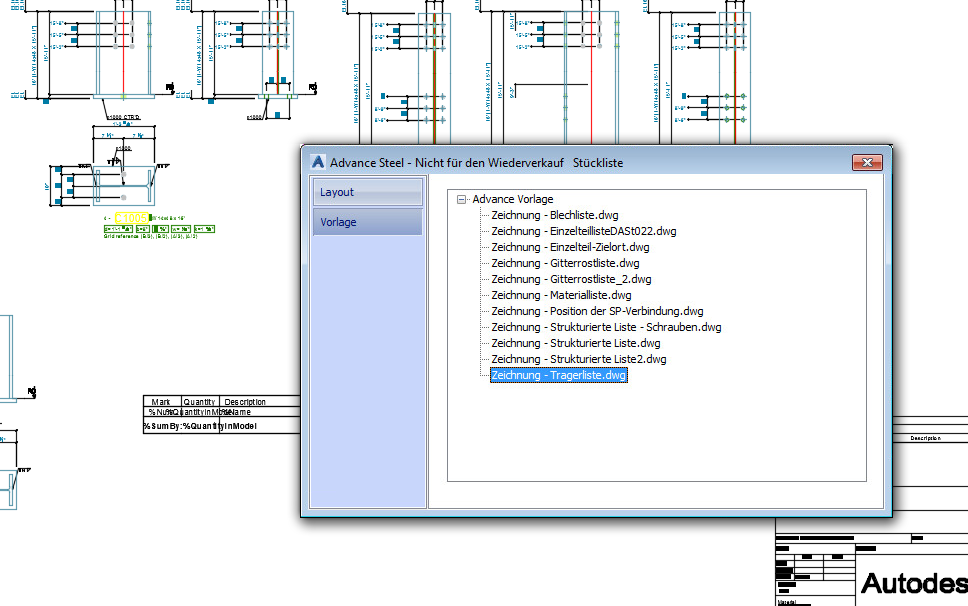968x606 pixels.
Task: Select Advance Vorlage root tree item
Action: 512,199
